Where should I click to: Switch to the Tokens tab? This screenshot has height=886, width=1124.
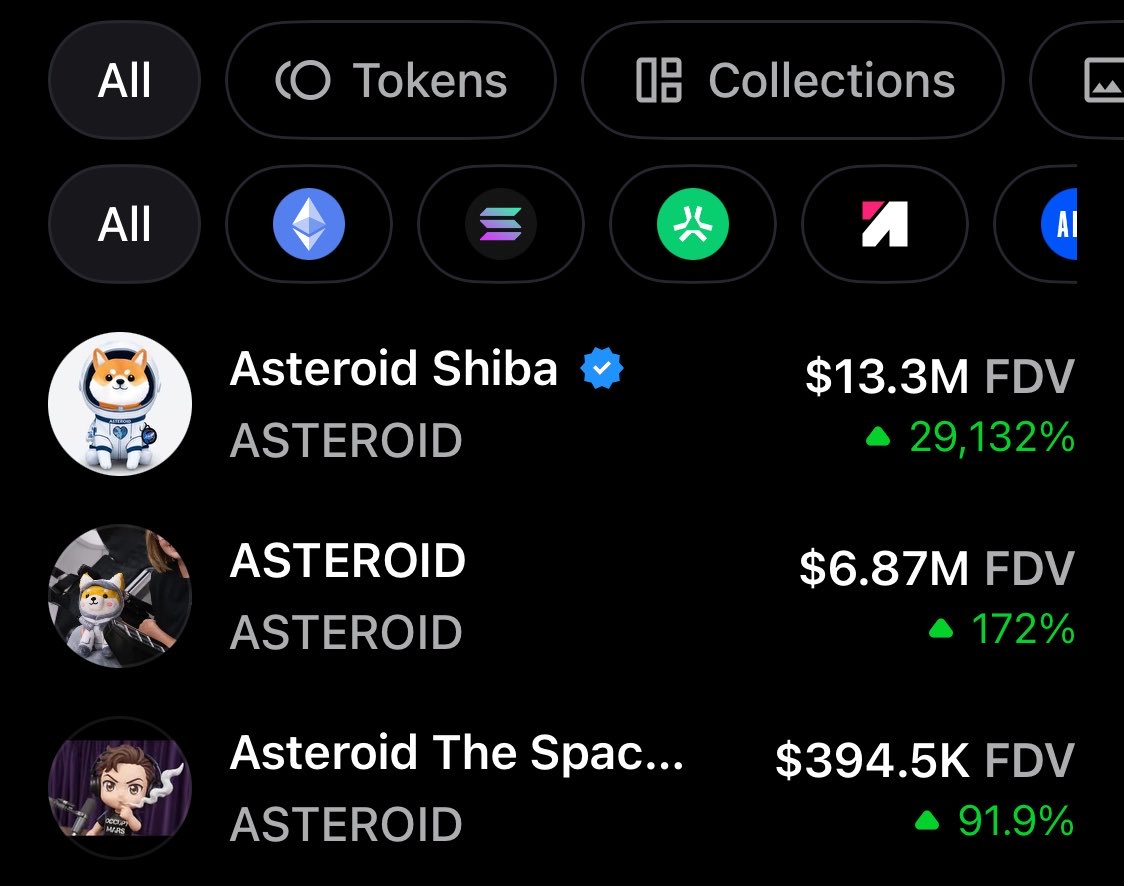pos(390,80)
